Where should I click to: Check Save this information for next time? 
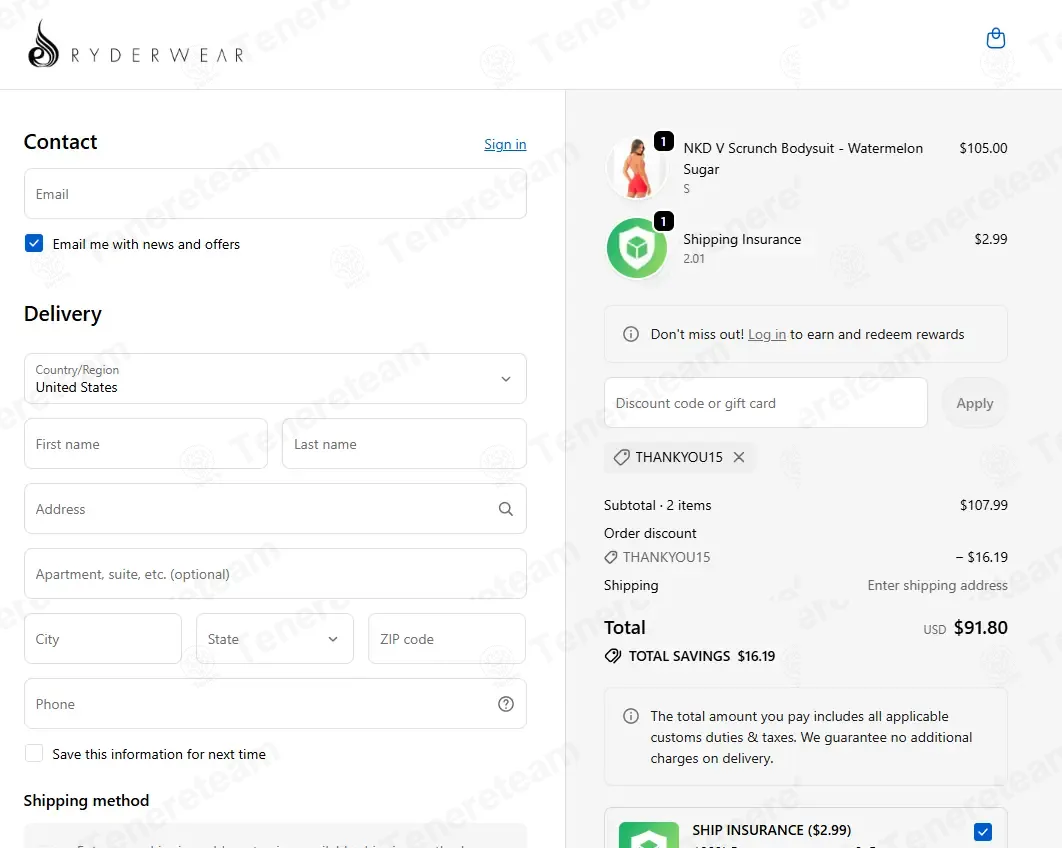(34, 753)
